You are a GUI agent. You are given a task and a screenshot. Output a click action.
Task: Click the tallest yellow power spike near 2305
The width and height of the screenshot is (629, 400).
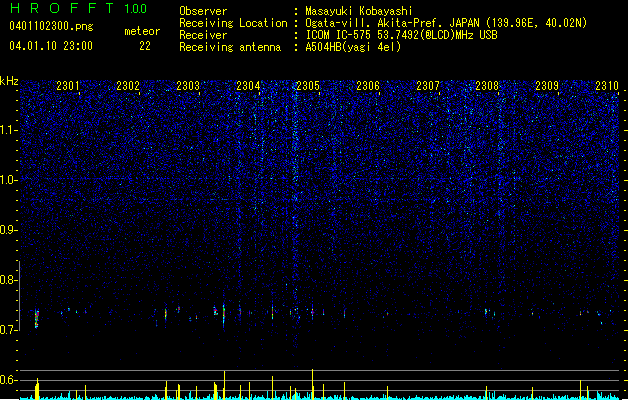(312, 384)
